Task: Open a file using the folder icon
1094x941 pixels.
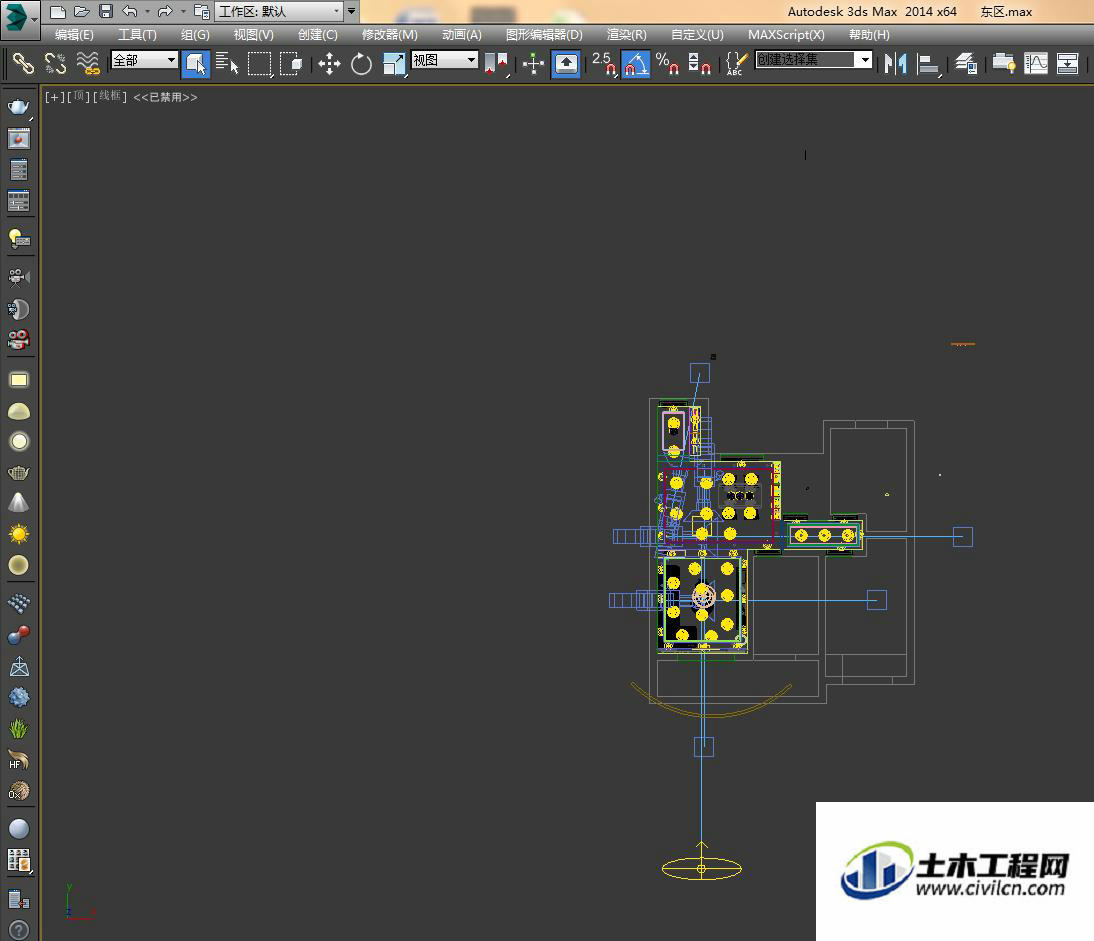Action: click(82, 11)
